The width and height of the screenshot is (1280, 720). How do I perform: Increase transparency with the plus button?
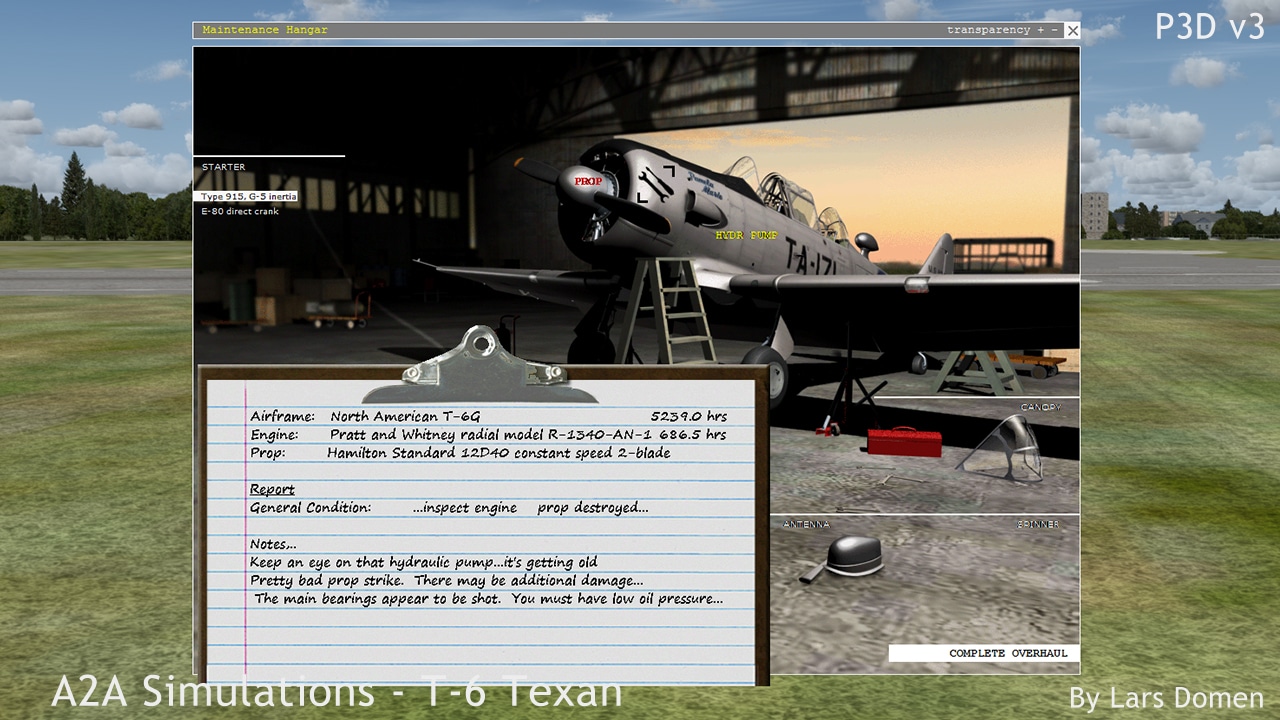pyautogui.click(x=1040, y=30)
